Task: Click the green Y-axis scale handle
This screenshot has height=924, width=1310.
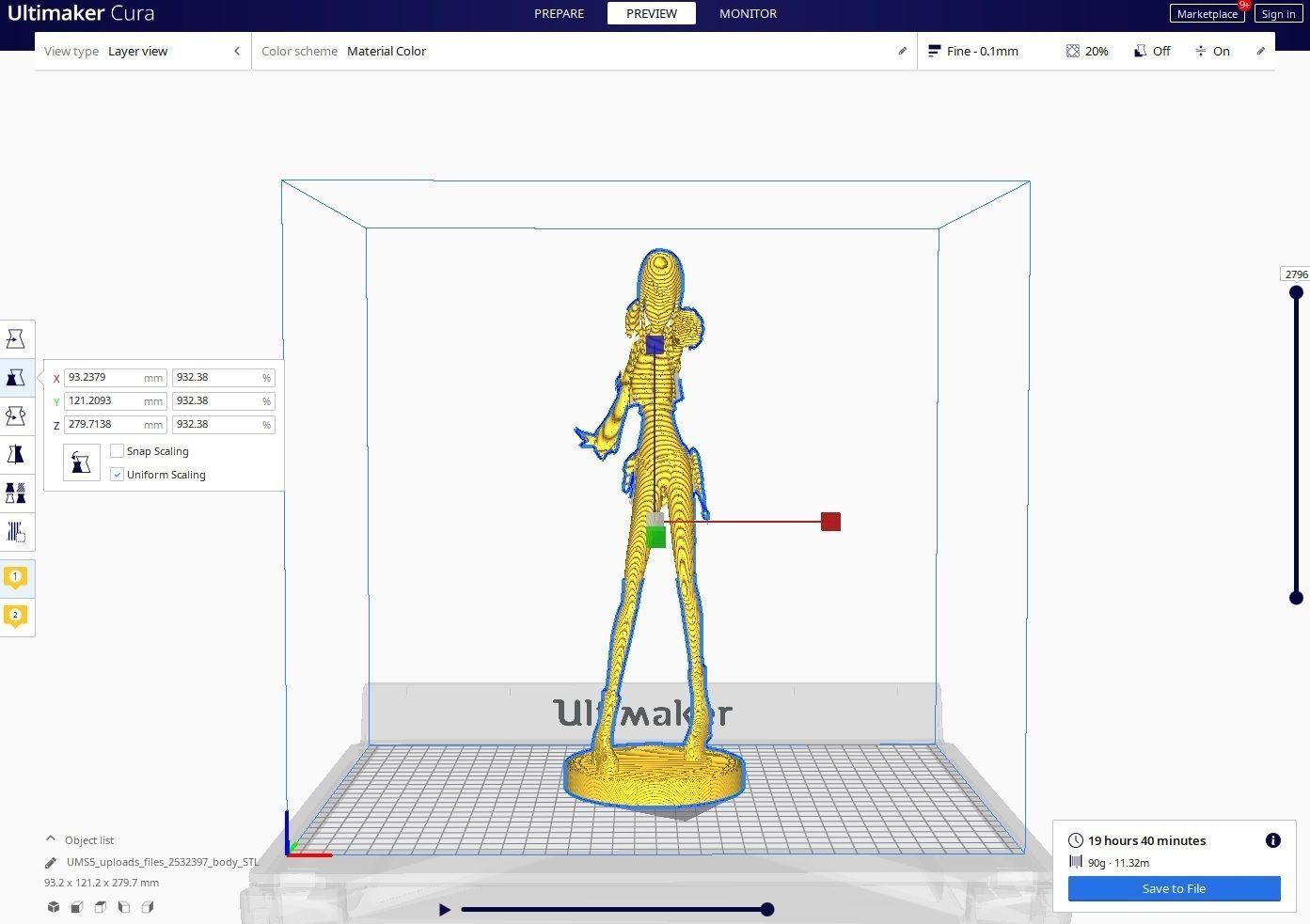Action: [x=656, y=538]
